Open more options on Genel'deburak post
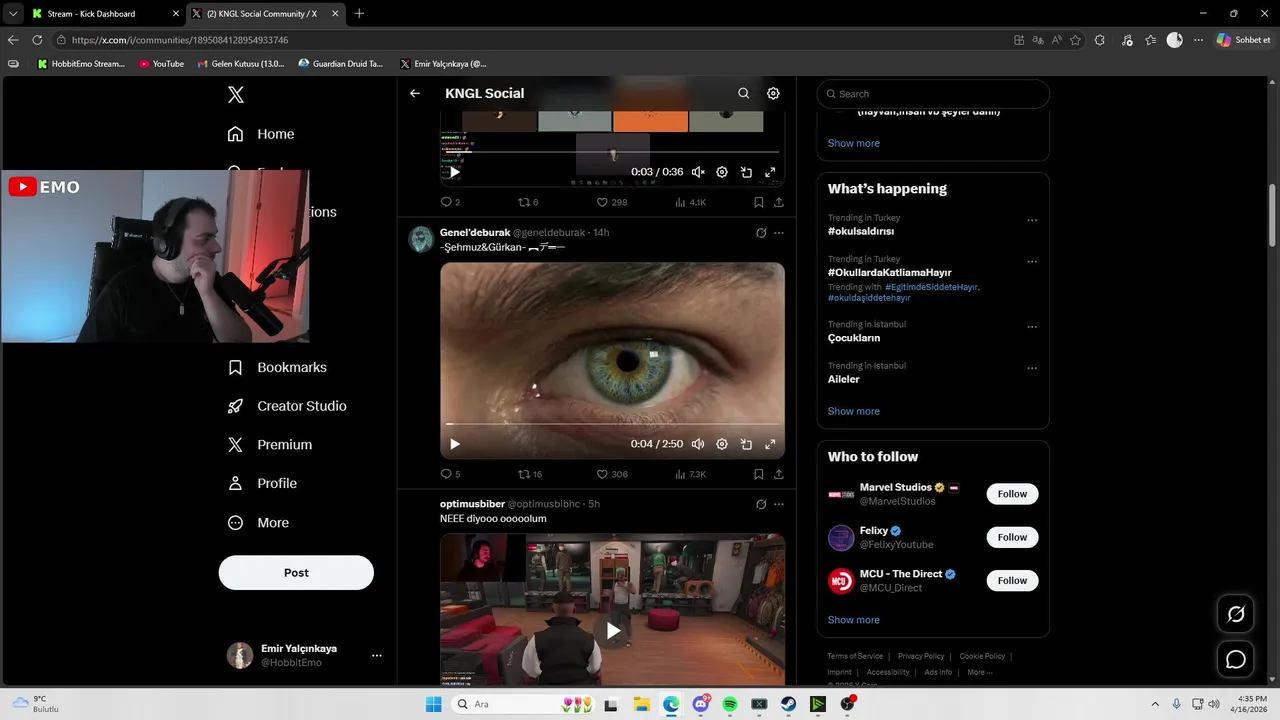 point(779,233)
